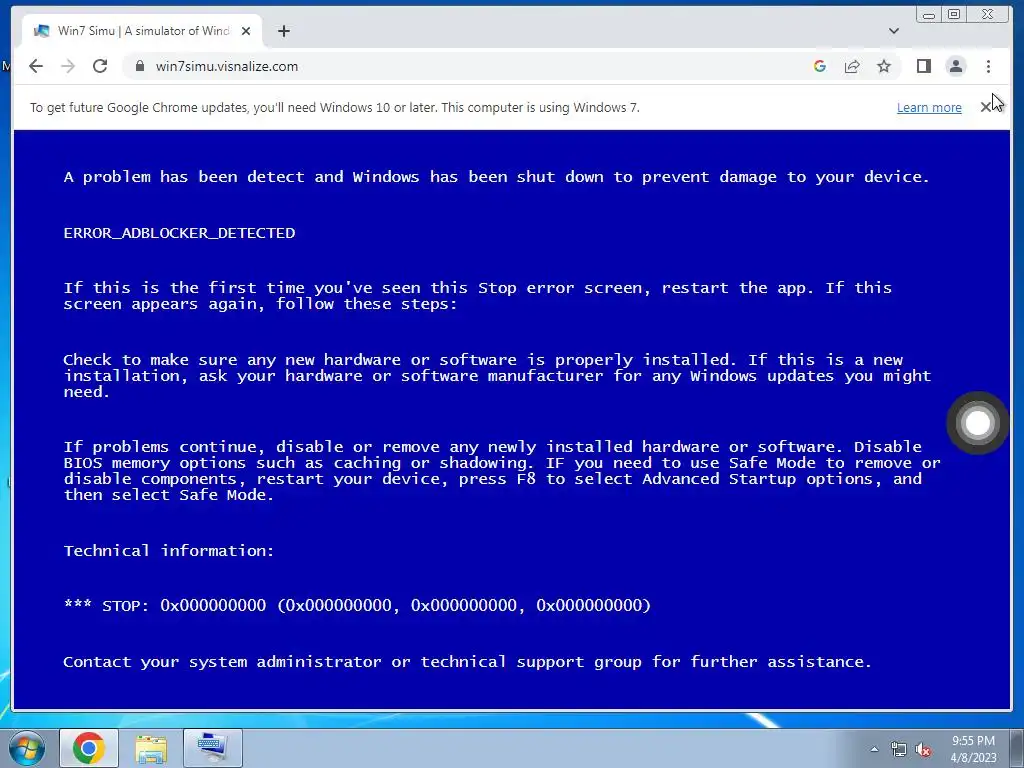Open the on-screen keyboard taskbar app
The height and width of the screenshot is (768, 1024).
click(x=213, y=748)
